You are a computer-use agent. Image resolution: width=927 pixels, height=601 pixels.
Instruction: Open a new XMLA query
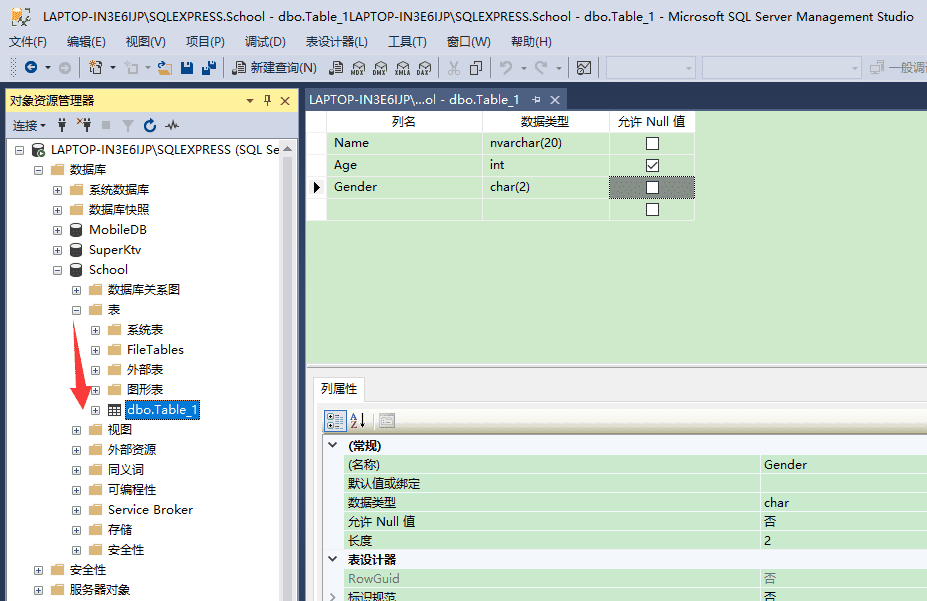pos(403,68)
